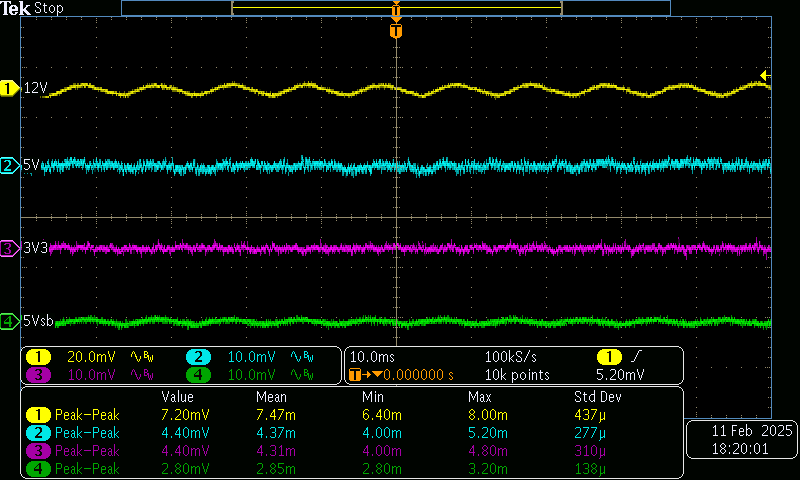Click the trigger source channel 1 badge
The image size is (800, 480).
pyautogui.click(x=609, y=357)
